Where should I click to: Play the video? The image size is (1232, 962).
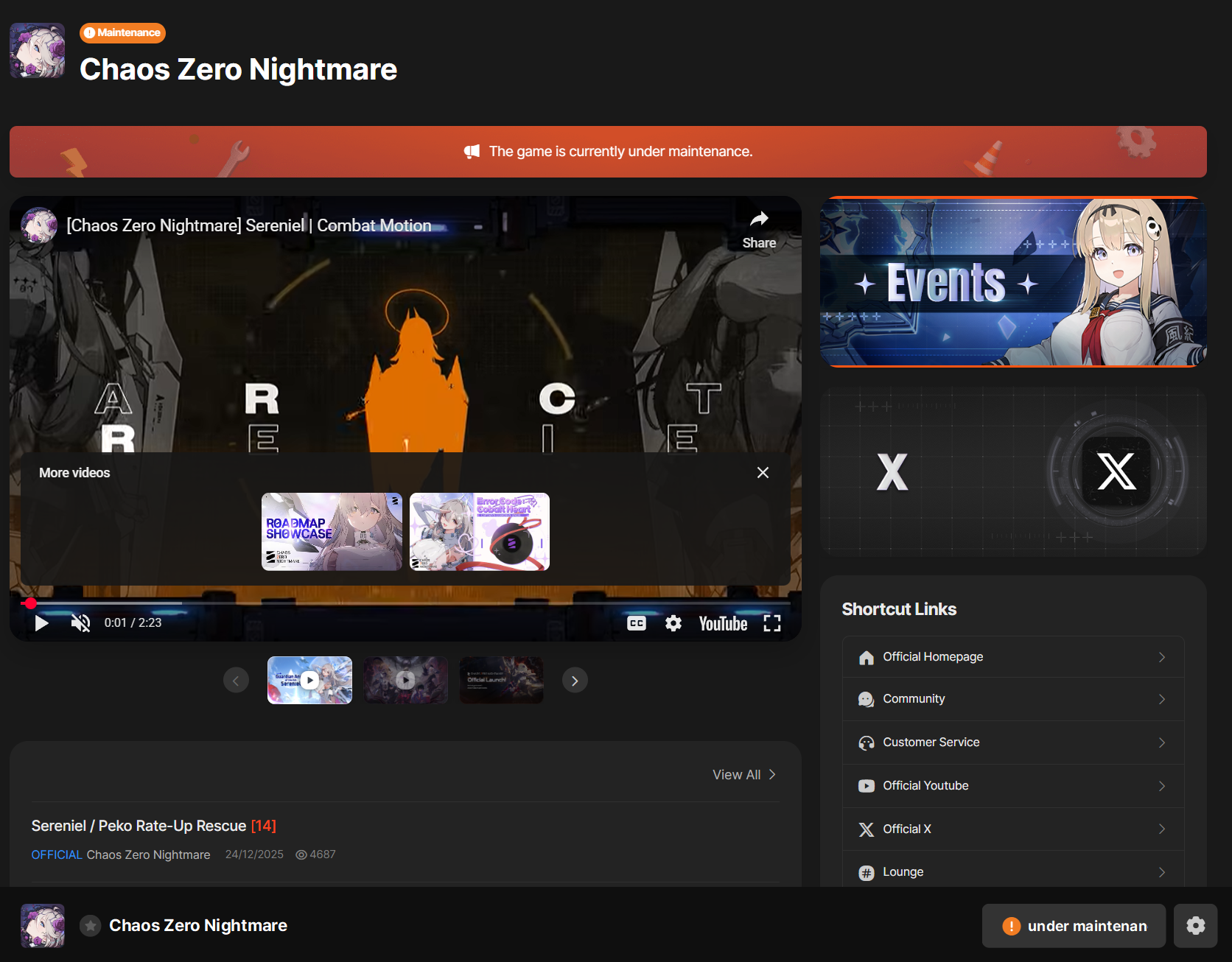click(x=41, y=623)
